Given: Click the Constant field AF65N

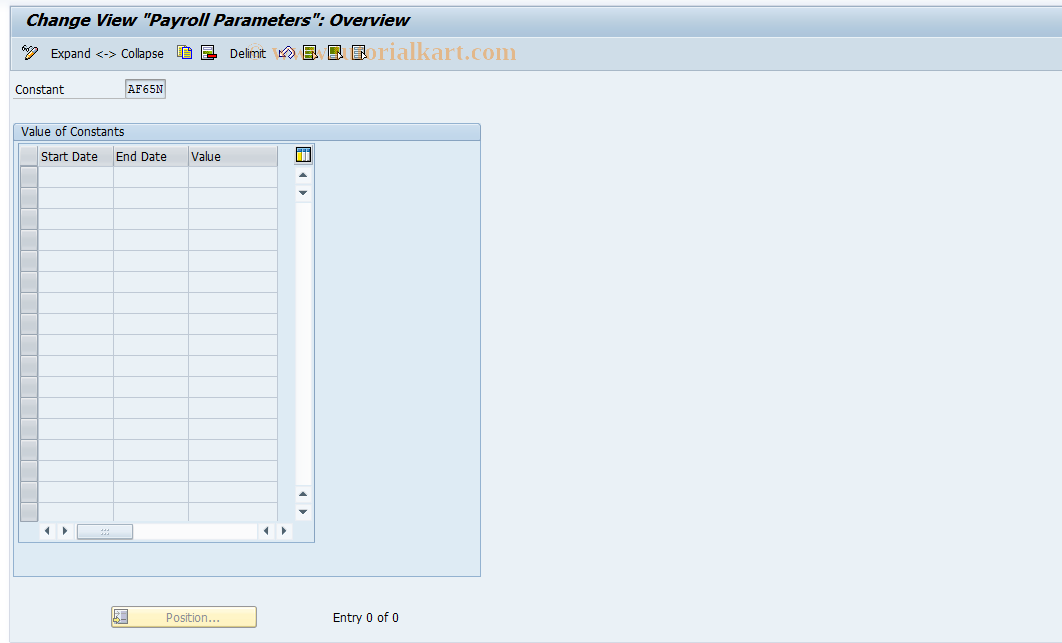Looking at the screenshot, I should click(x=146, y=89).
